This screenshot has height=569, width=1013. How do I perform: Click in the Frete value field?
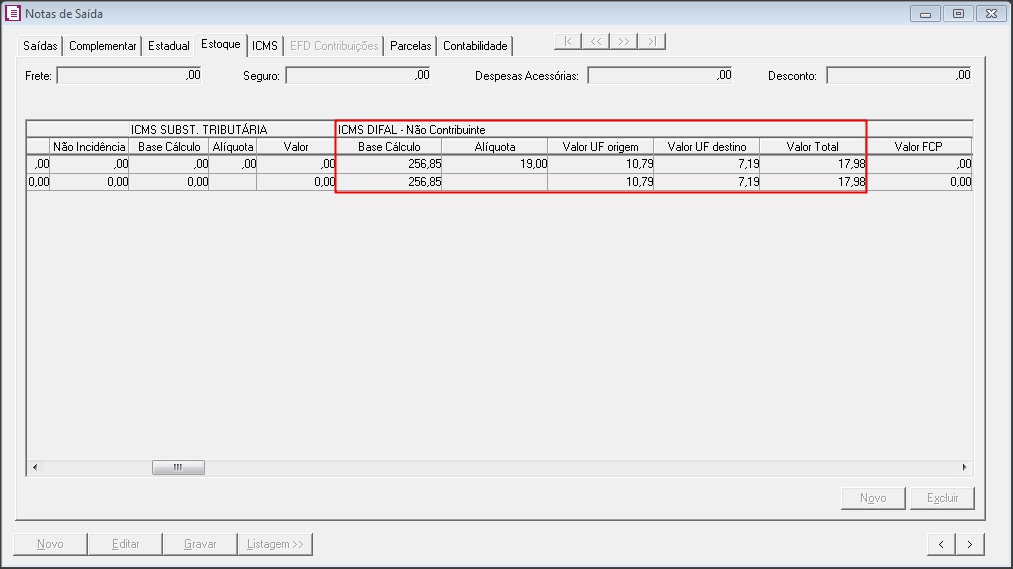pyautogui.click(x=130, y=75)
